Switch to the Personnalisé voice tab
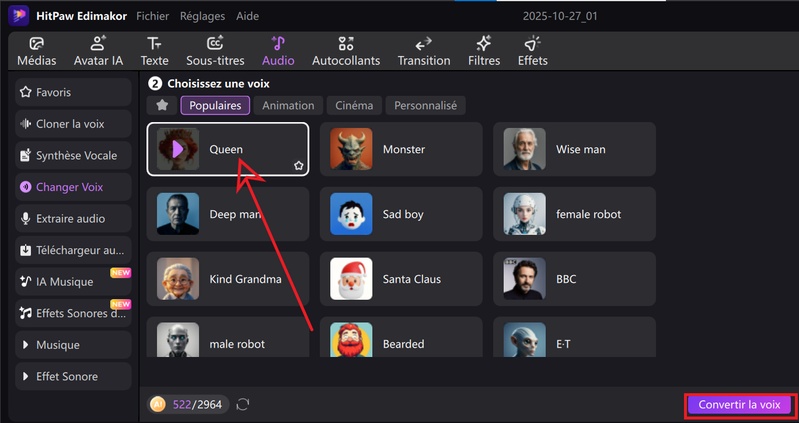799x423 pixels. click(425, 105)
